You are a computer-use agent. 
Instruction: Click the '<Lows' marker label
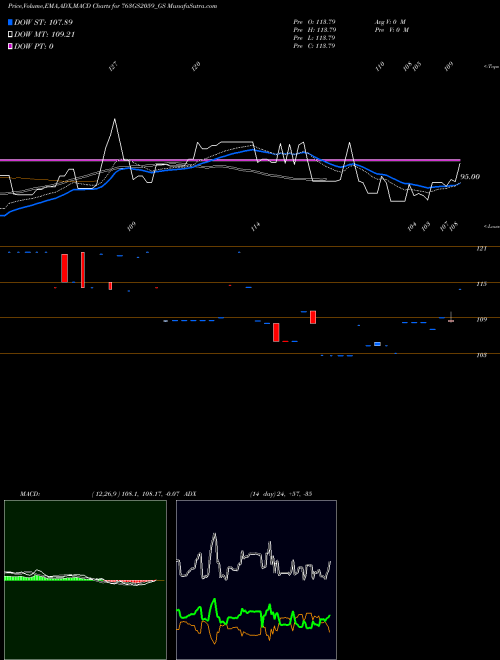tap(491, 226)
